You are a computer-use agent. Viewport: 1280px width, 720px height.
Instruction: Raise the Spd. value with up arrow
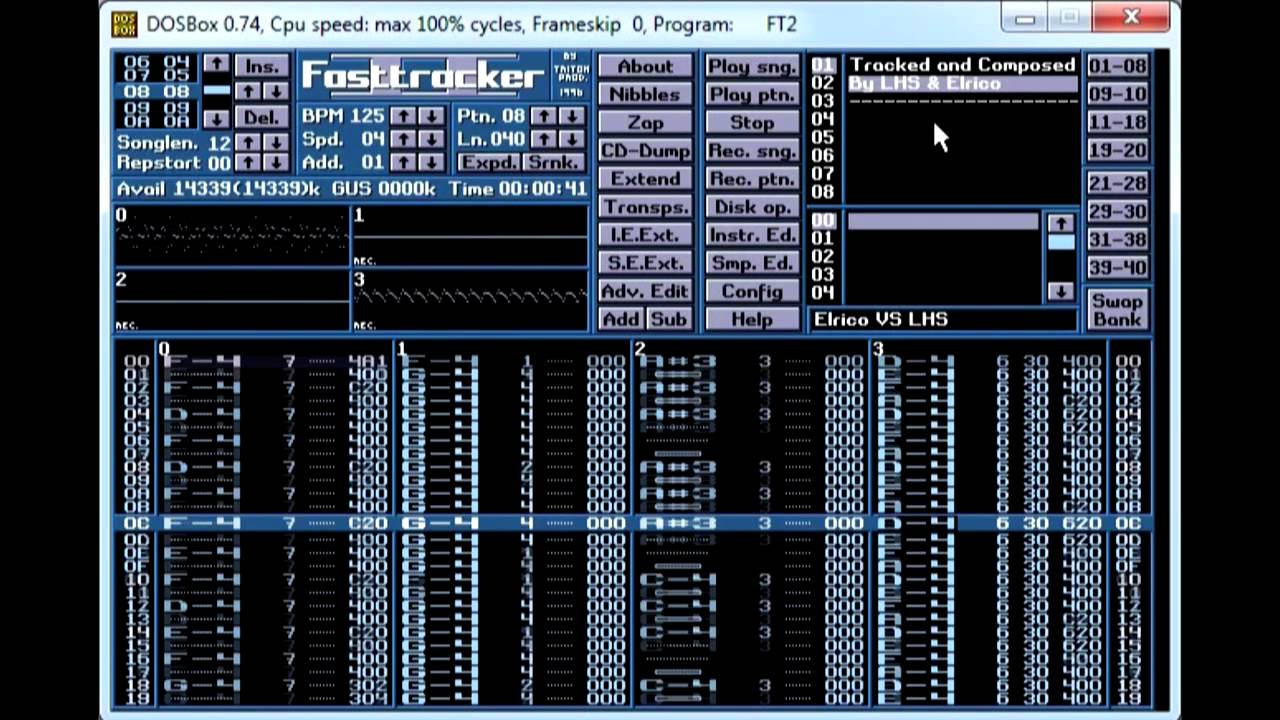pos(402,139)
